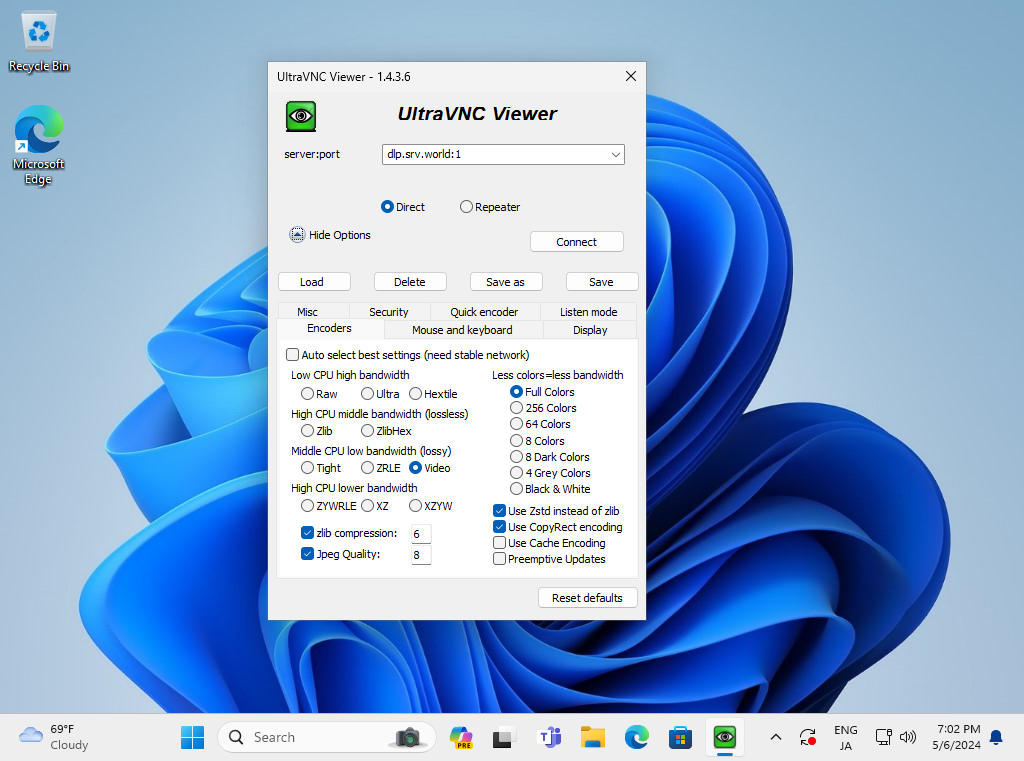Enable Use Cache Encoding checkbox

coord(499,542)
